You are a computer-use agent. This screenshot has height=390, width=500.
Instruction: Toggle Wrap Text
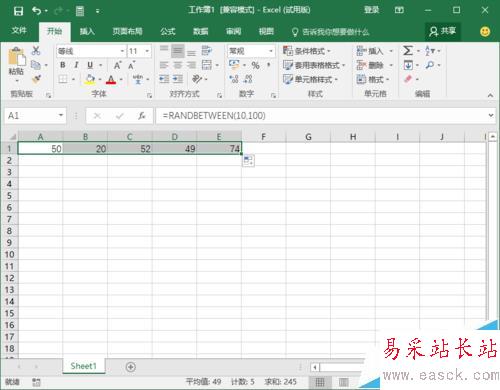point(207,51)
